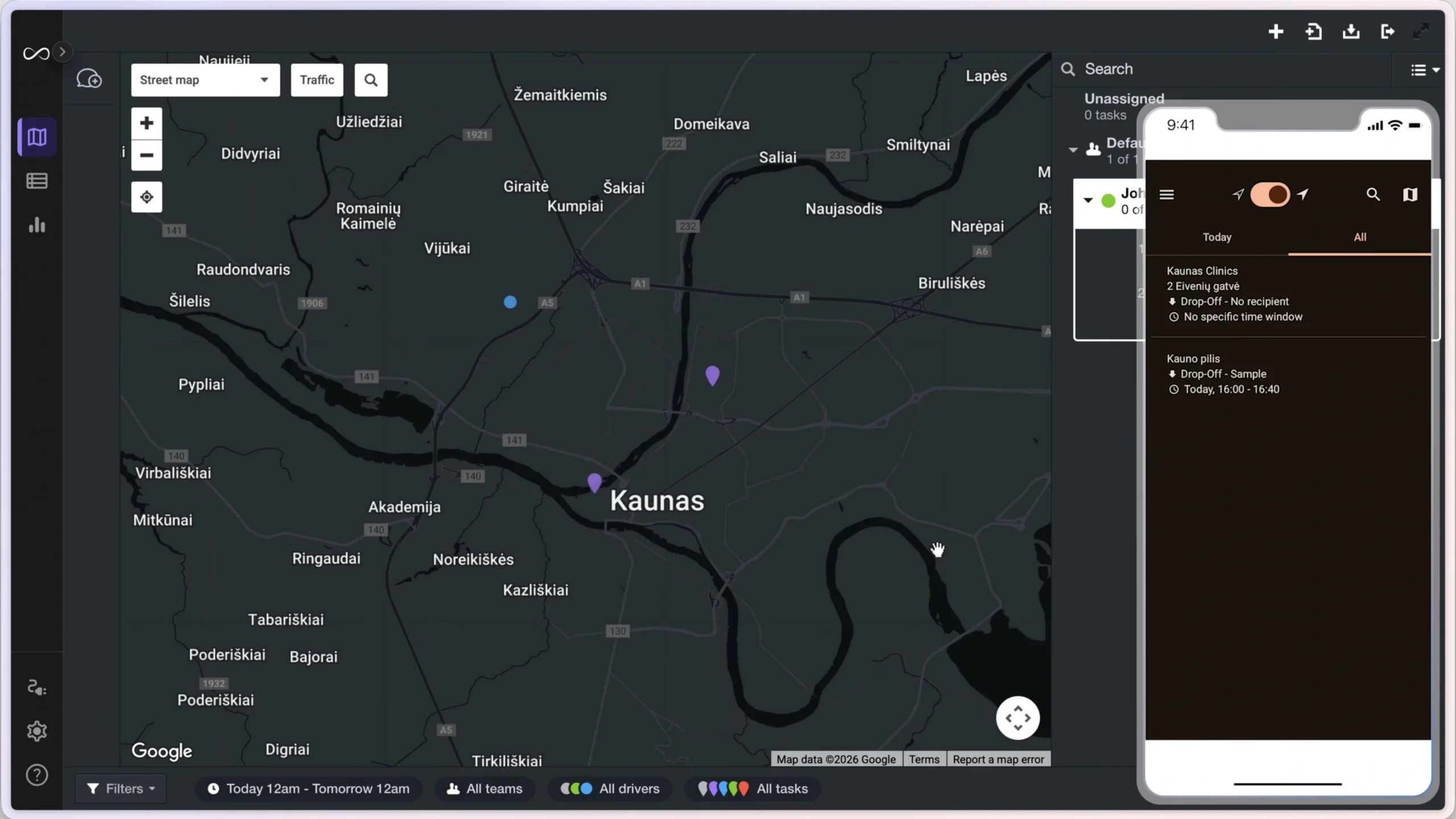
Task: Toggle the Traffic layer button
Action: click(317, 80)
